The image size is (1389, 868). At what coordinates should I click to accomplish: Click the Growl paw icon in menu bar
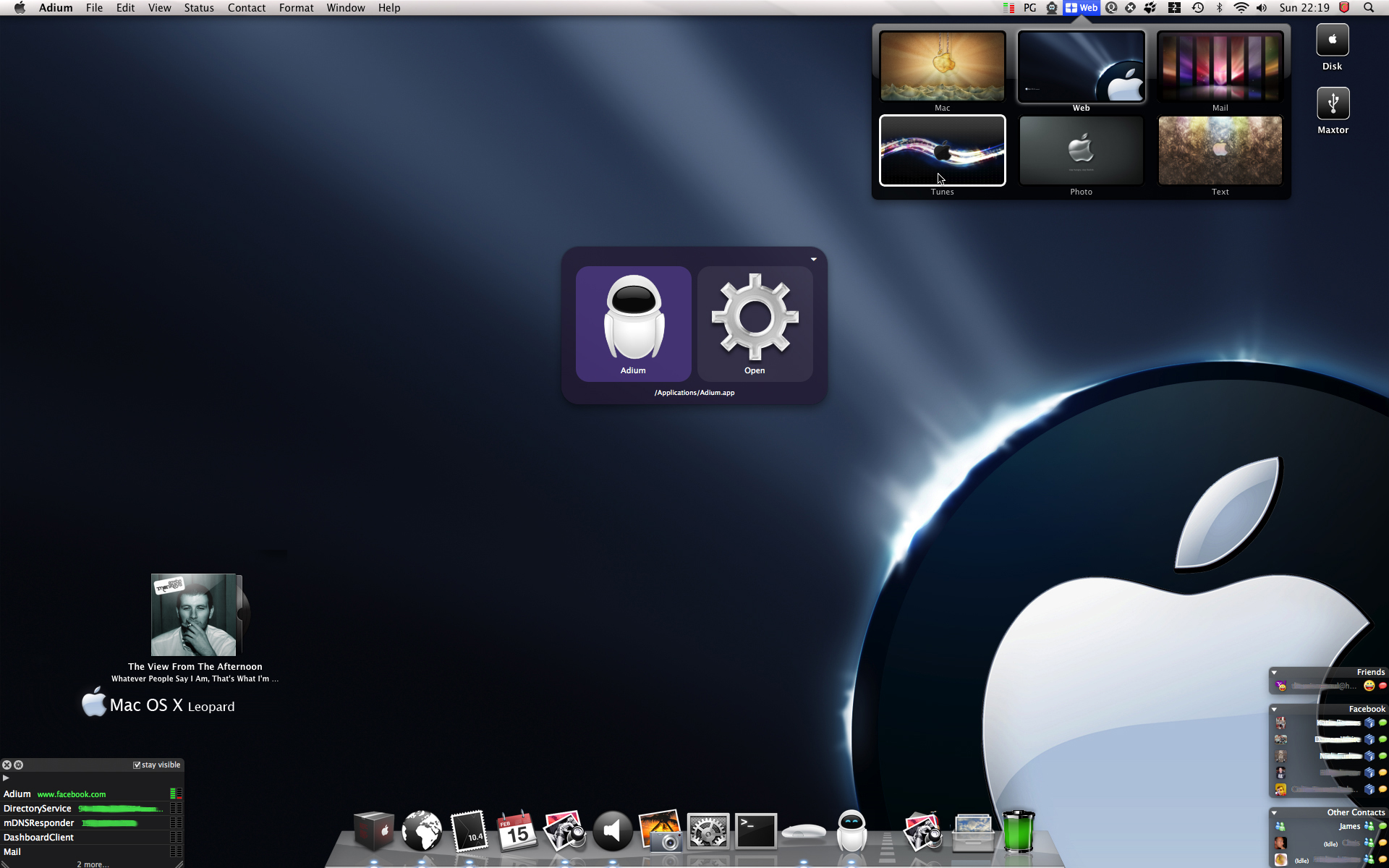[1150, 8]
